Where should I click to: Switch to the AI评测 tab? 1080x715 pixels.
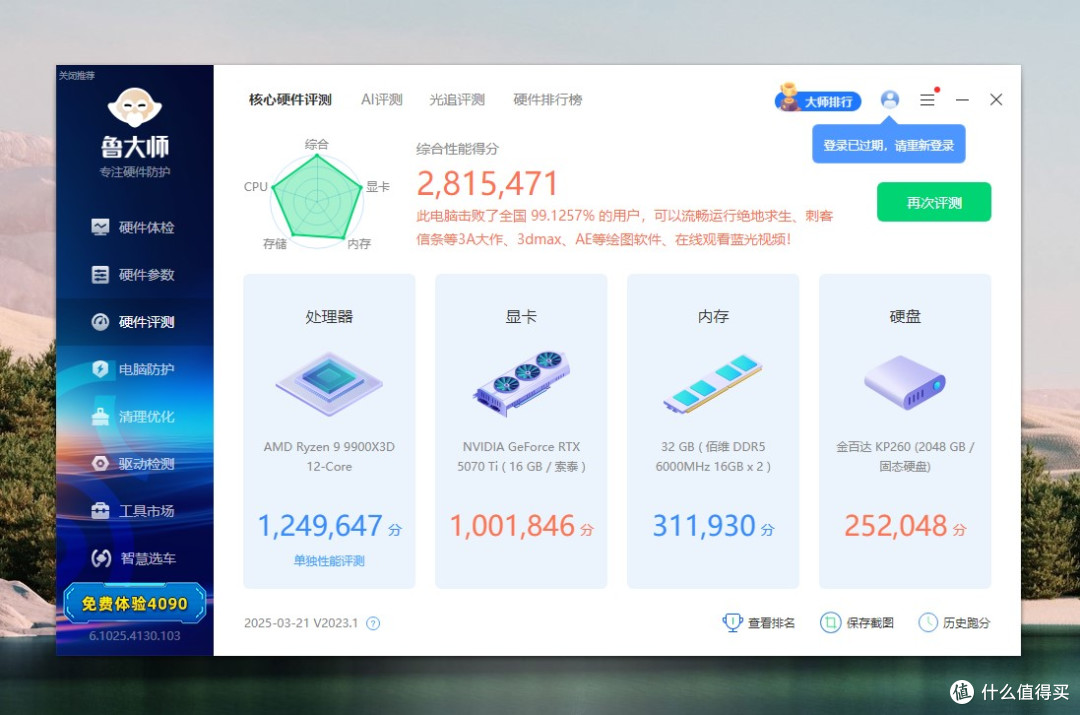pyautogui.click(x=382, y=100)
